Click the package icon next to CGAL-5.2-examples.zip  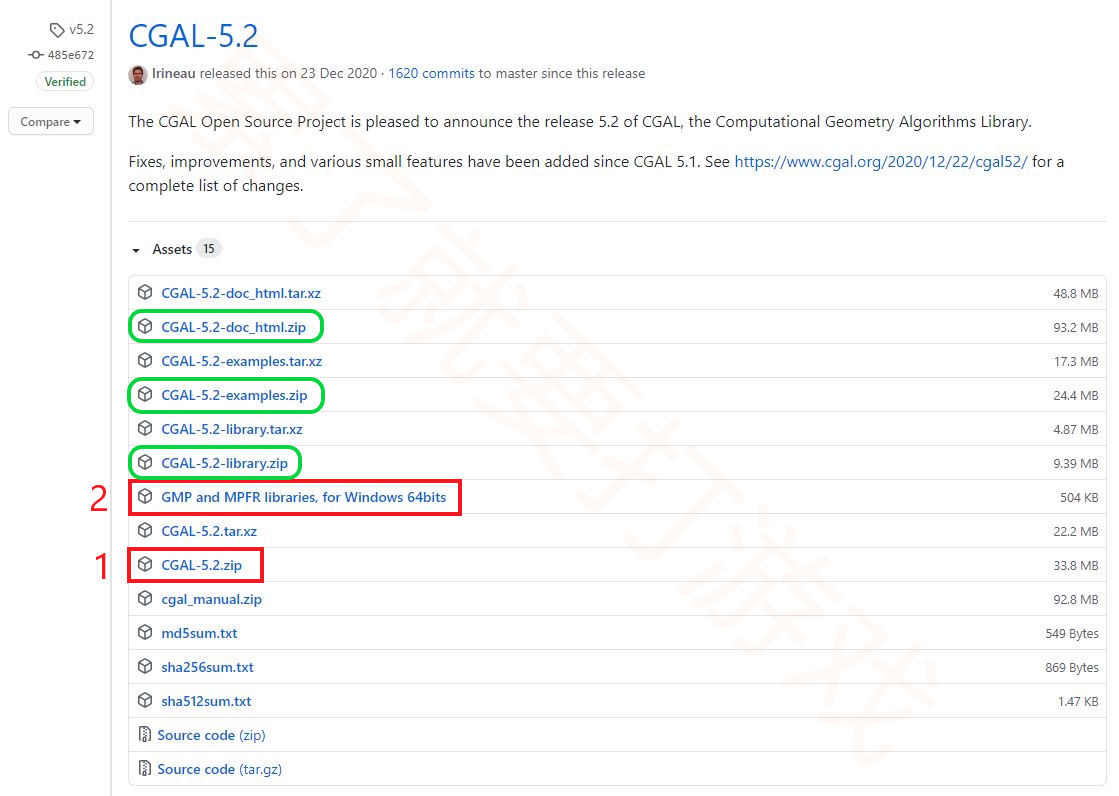point(145,395)
